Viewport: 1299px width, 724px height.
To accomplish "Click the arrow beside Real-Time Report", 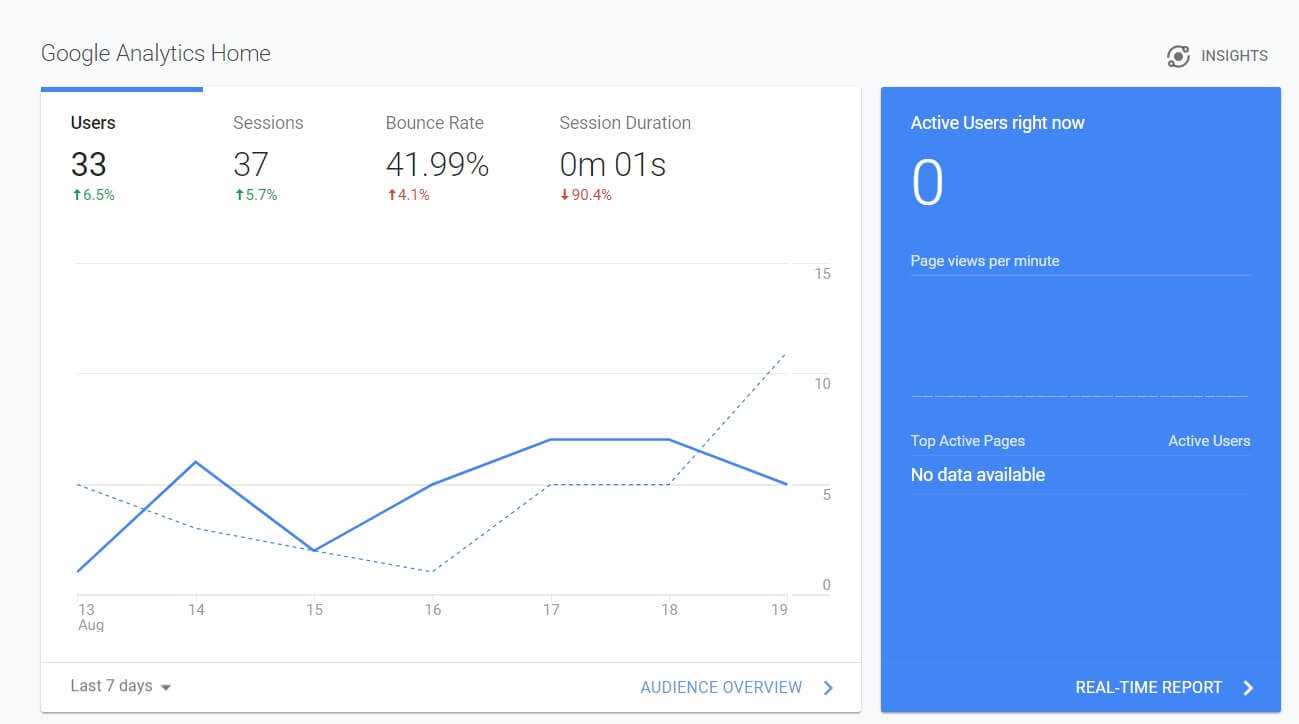I will [x=1248, y=687].
